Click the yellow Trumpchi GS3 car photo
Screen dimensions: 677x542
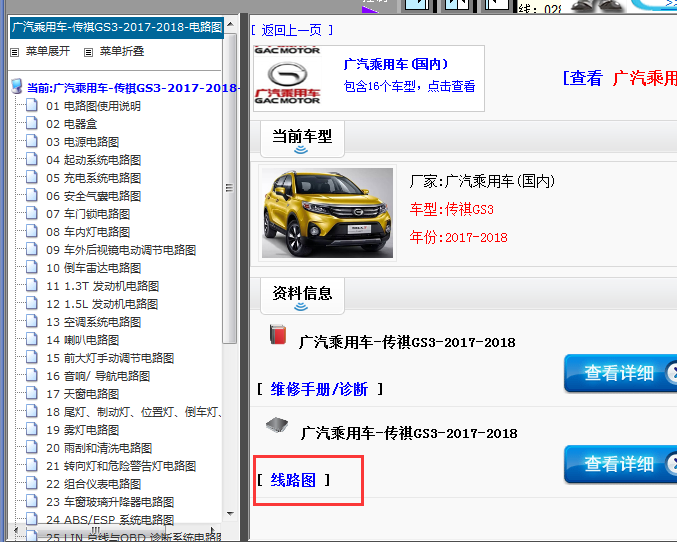pos(327,213)
